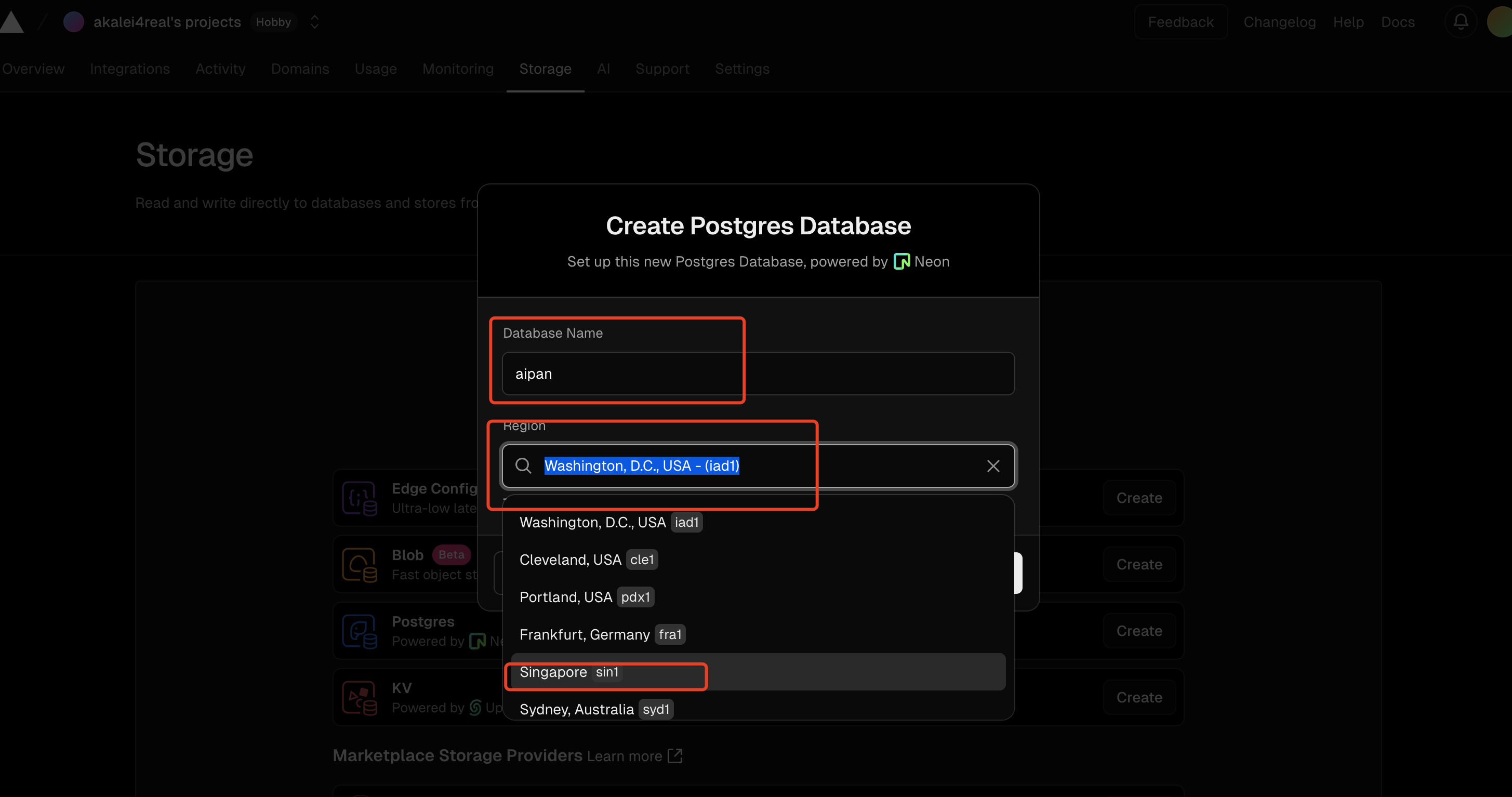Select Washington, D.C., USA iad1 region

click(x=758, y=522)
